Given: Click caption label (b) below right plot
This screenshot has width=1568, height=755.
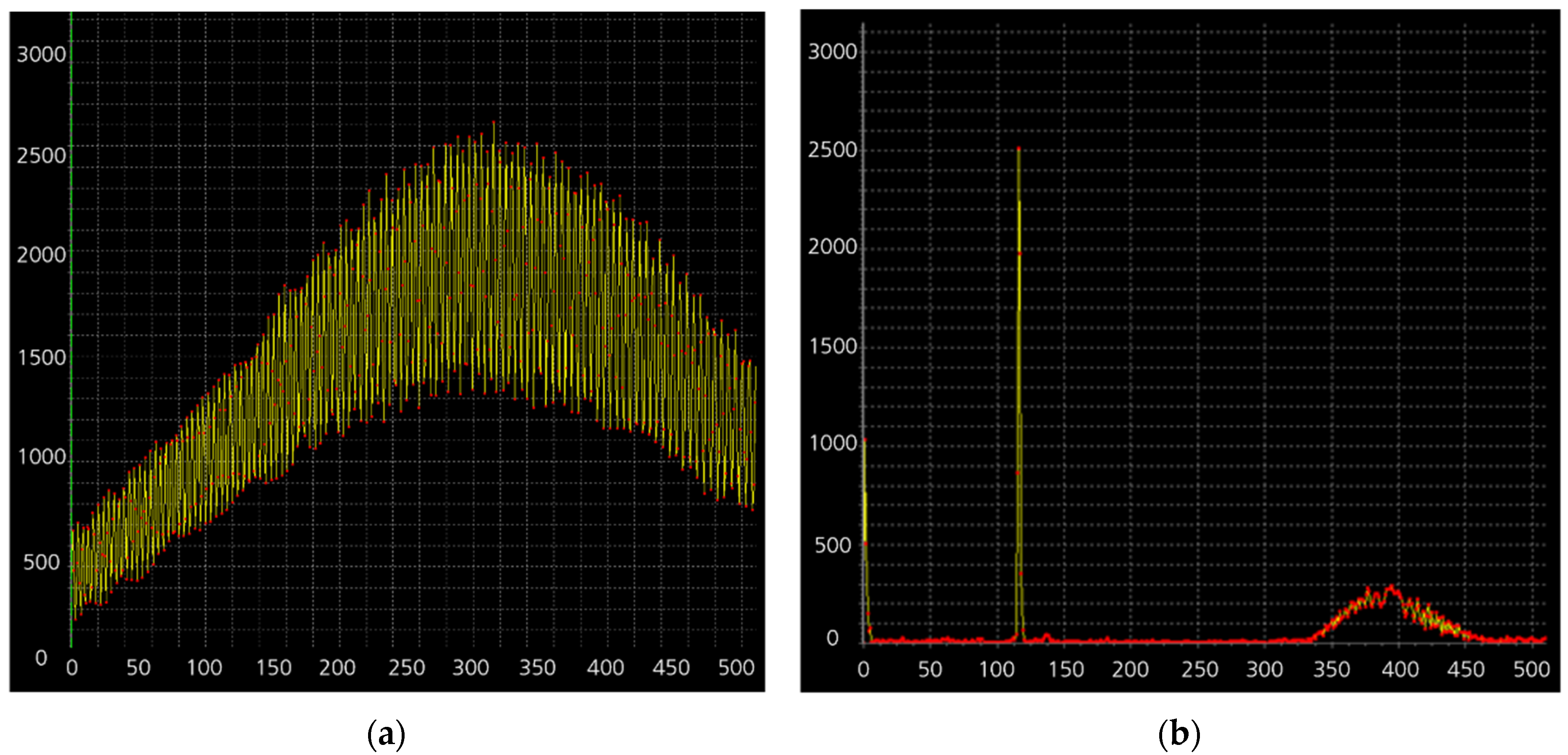Looking at the screenshot, I should pyautogui.click(x=1179, y=735).
